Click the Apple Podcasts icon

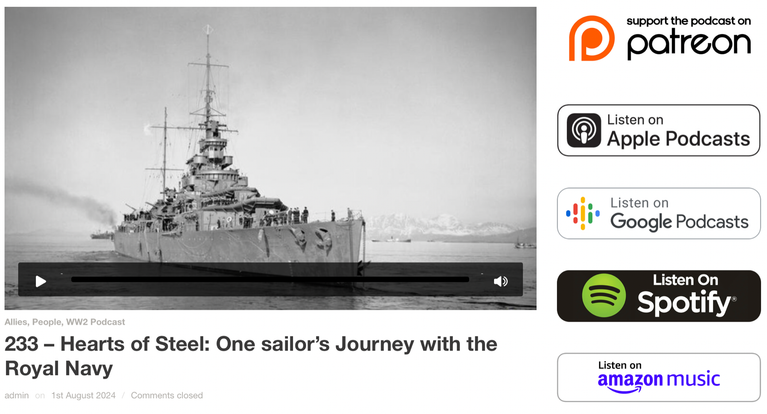click(584, 130)
